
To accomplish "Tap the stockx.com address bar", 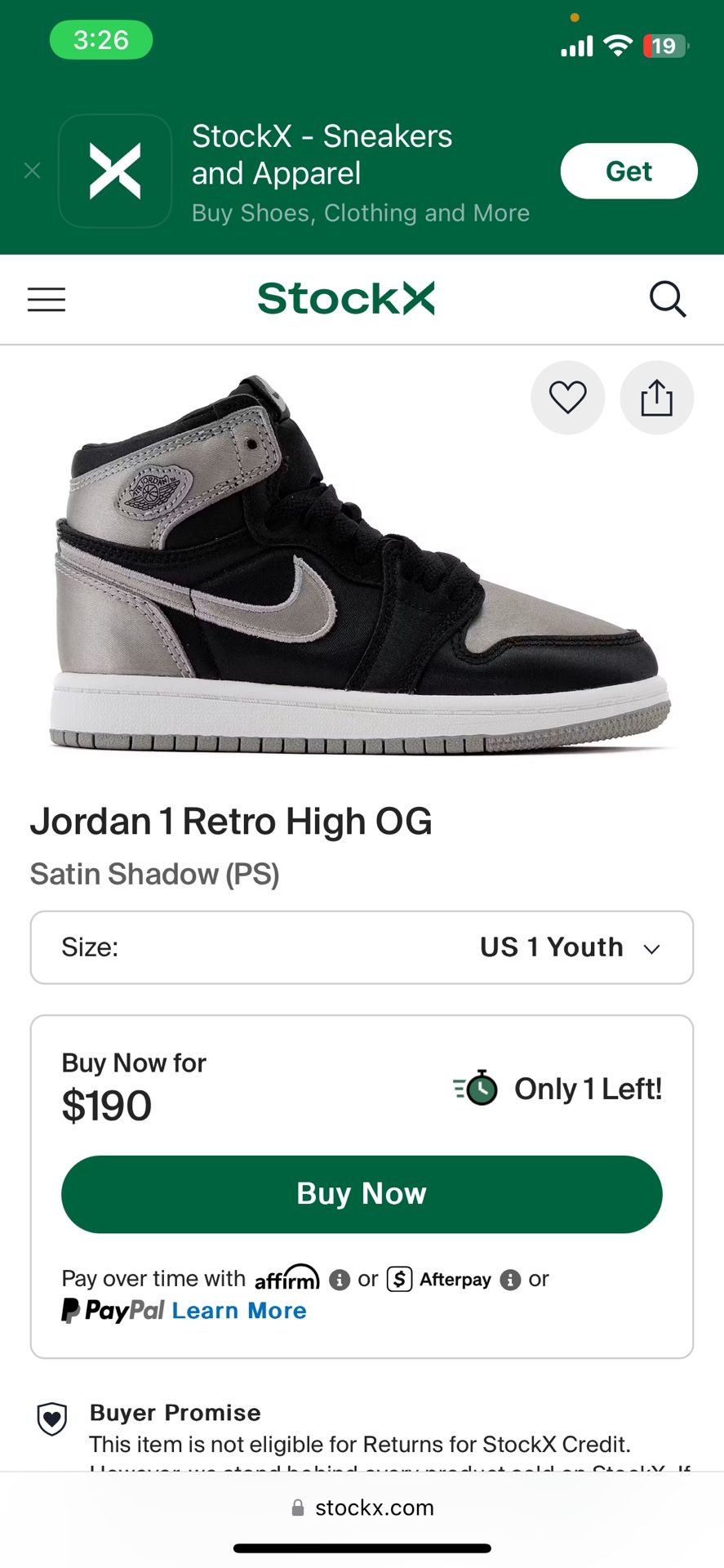I will tap(362, 1508).
